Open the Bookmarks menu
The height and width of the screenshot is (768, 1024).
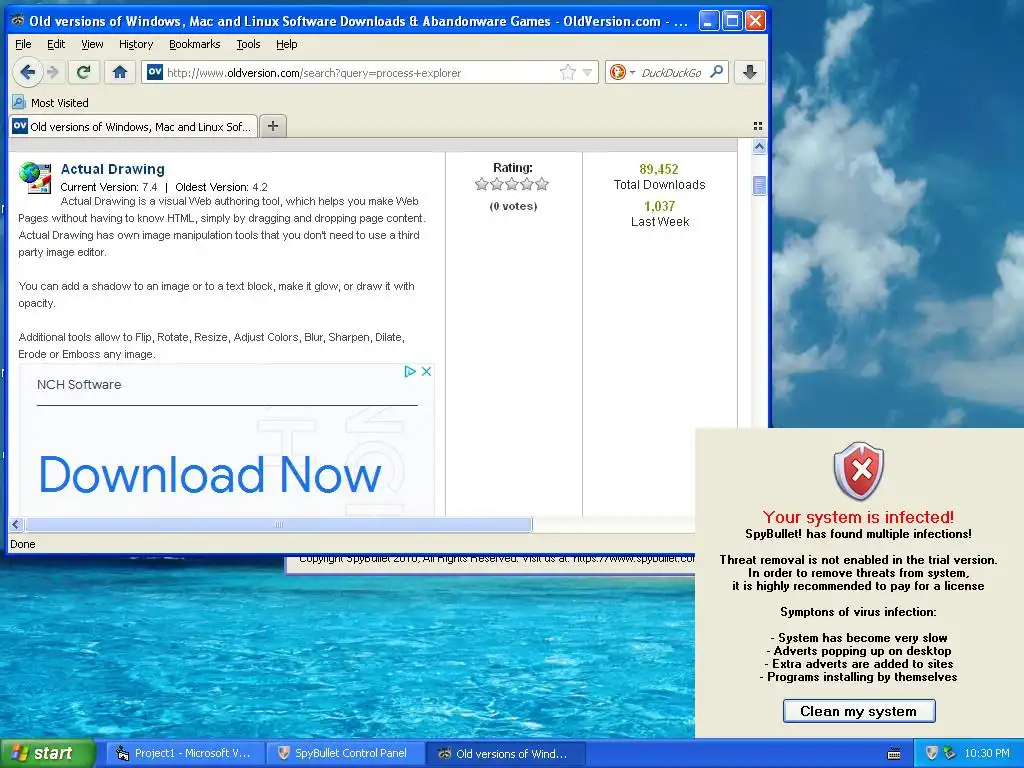pyautogui.click(x=195, y=44)
